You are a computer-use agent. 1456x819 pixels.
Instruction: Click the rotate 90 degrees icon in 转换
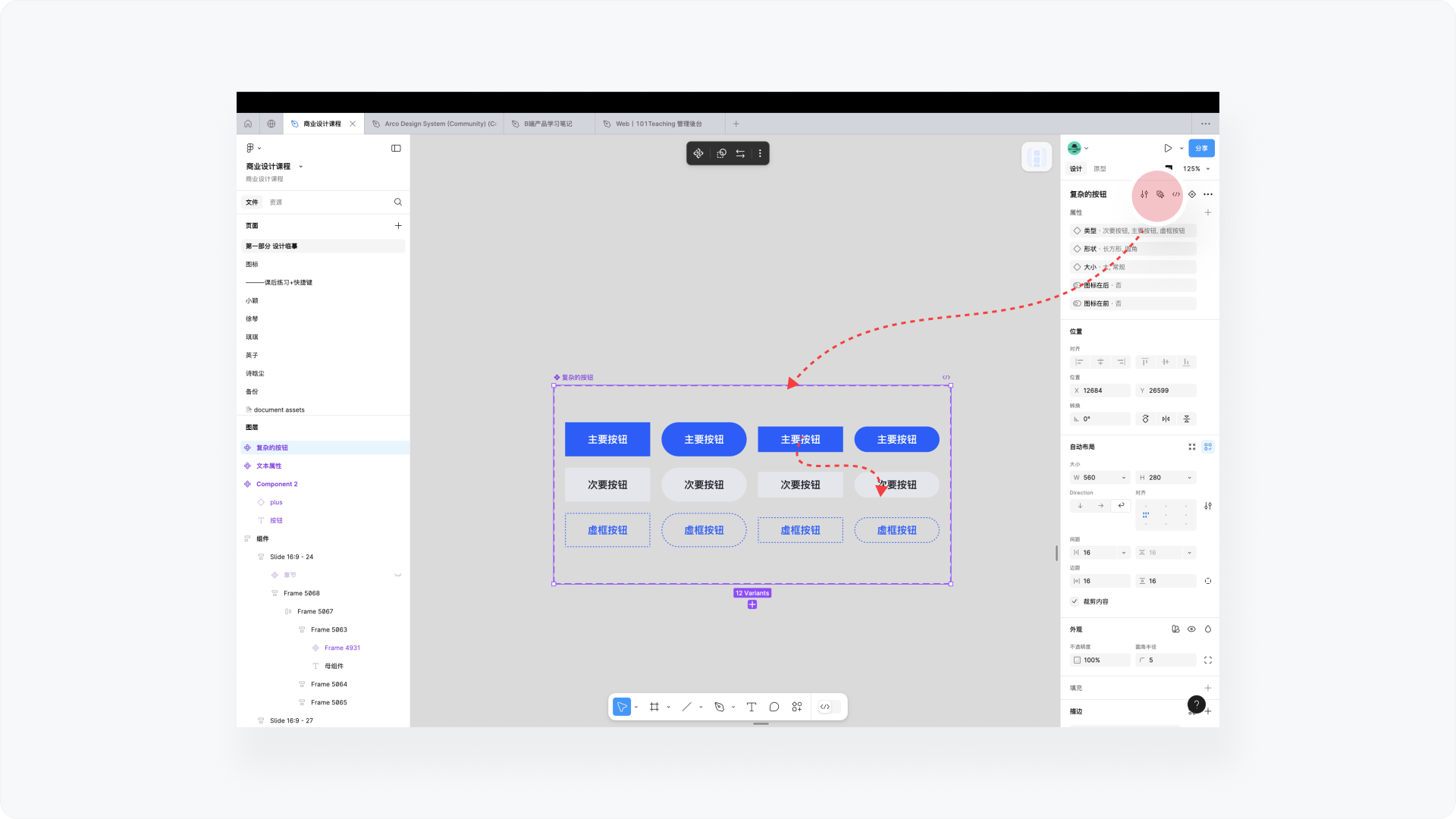(1146, 419)
